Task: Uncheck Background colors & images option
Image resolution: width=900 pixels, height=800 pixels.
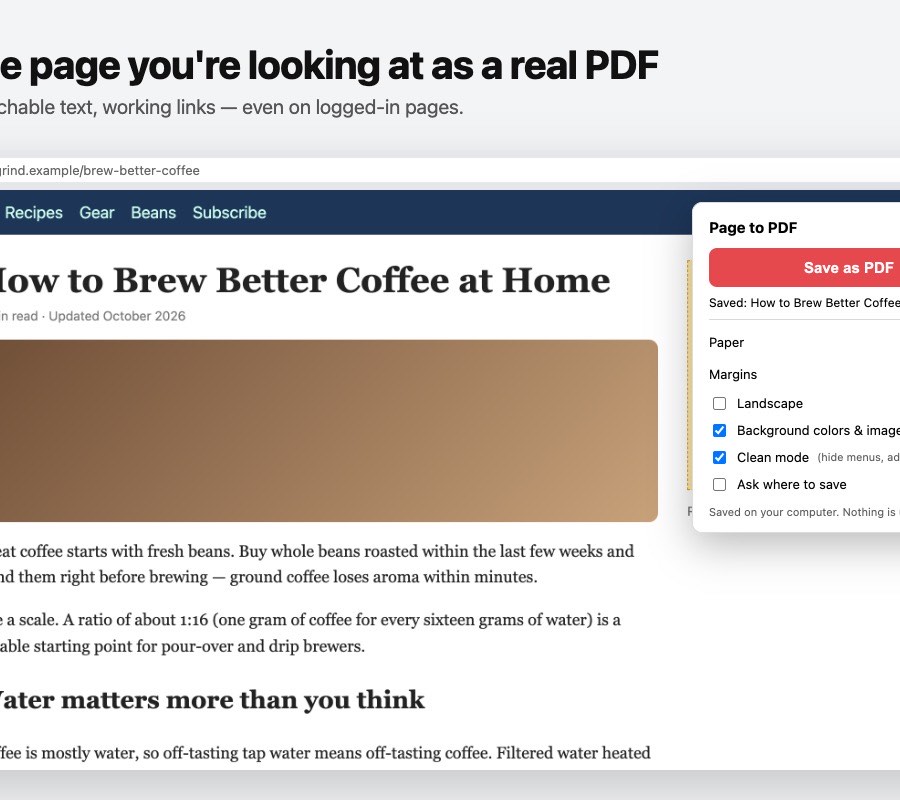Action: tap(719, 430)
